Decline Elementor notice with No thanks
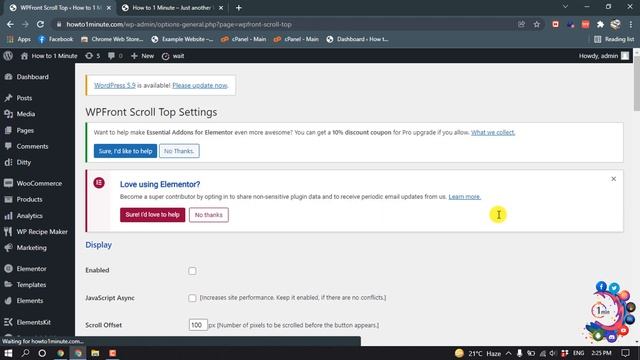The height and width of the screenshot is (360, 640). point(209,215)
